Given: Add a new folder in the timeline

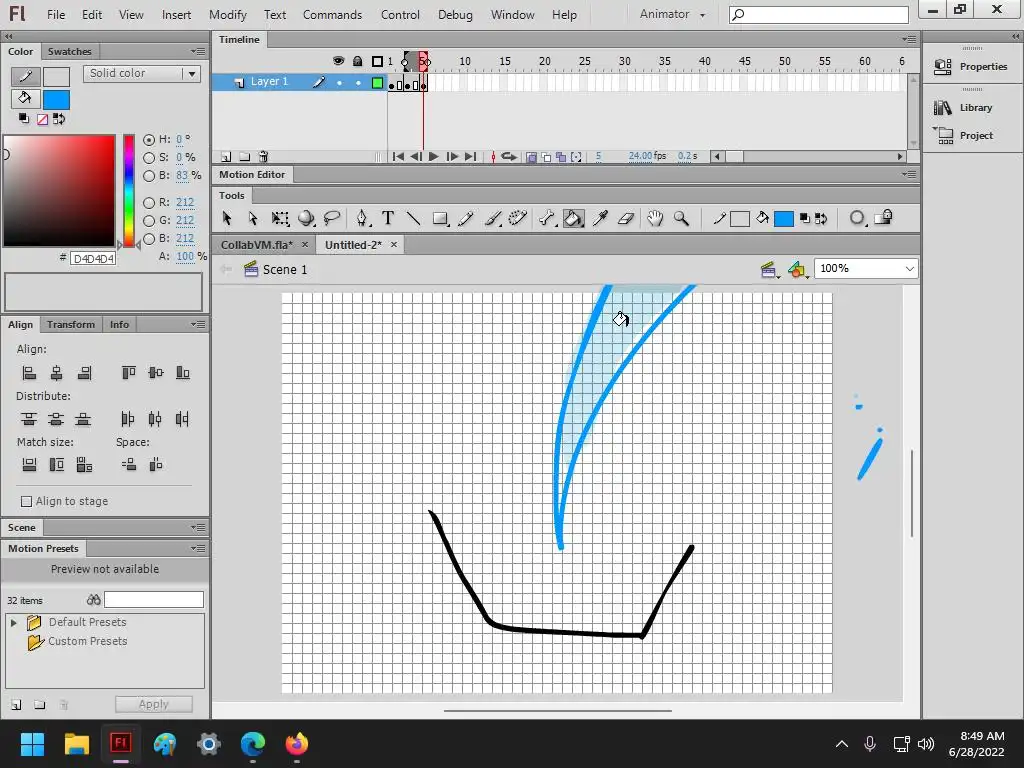Looking at the screenshot, I should 244,157.
